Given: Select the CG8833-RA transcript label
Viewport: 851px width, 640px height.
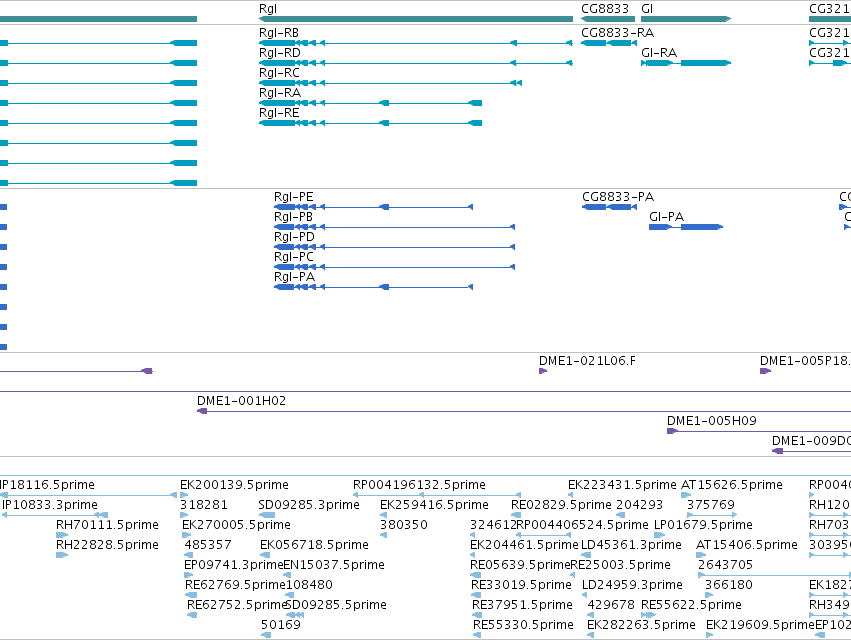Looking at the screenshot, I should coord(618,33).
